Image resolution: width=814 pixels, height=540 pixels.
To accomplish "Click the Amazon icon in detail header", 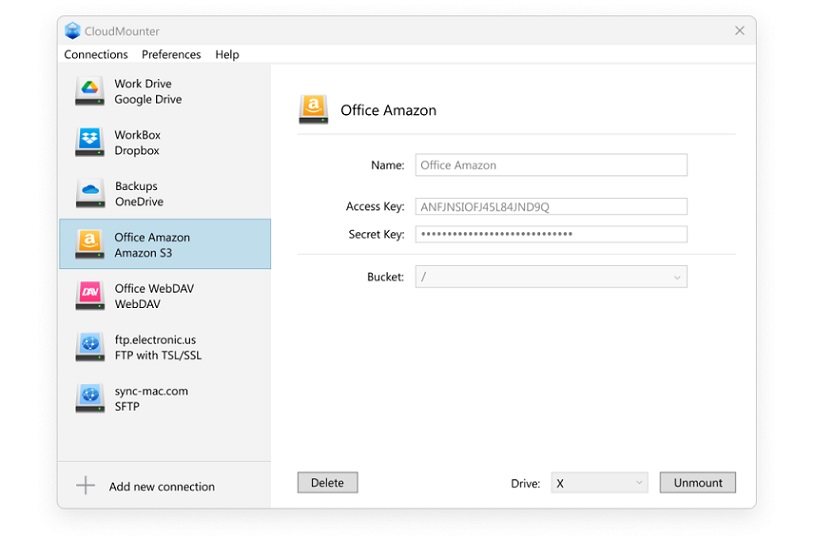I will coord(314,110).
